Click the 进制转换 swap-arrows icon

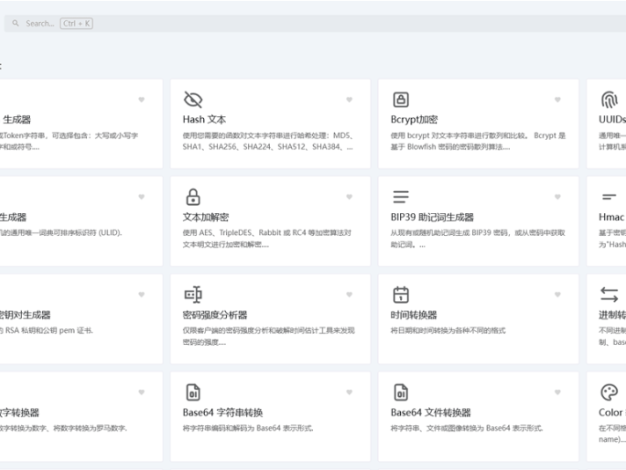click(x=609, y=295)
